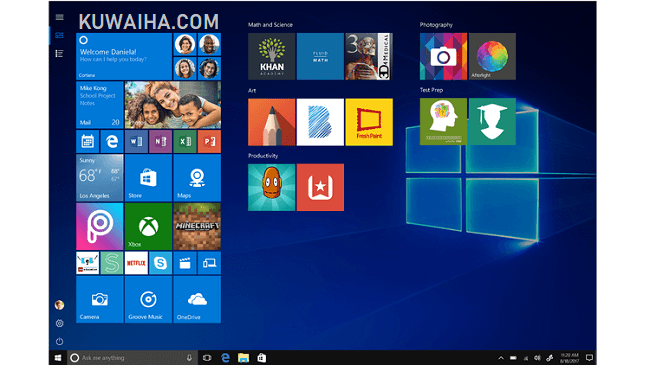Open the family Photos tile
Image resolution: width=650 pixels, height=365 pixels.
click(173, 105)
